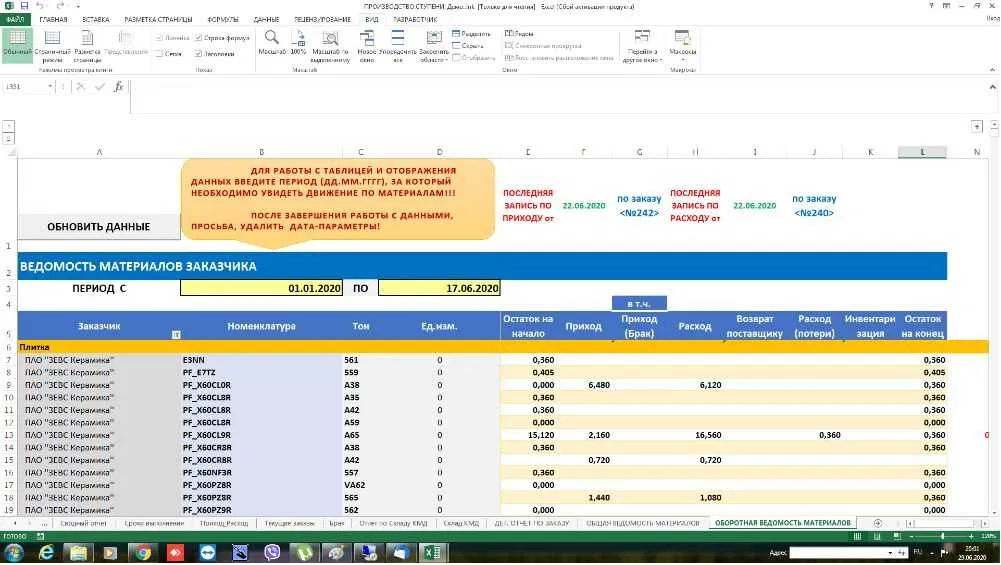
Task: Switch to Текущие заказы sheet tab
Action: (x=289, y=523)
